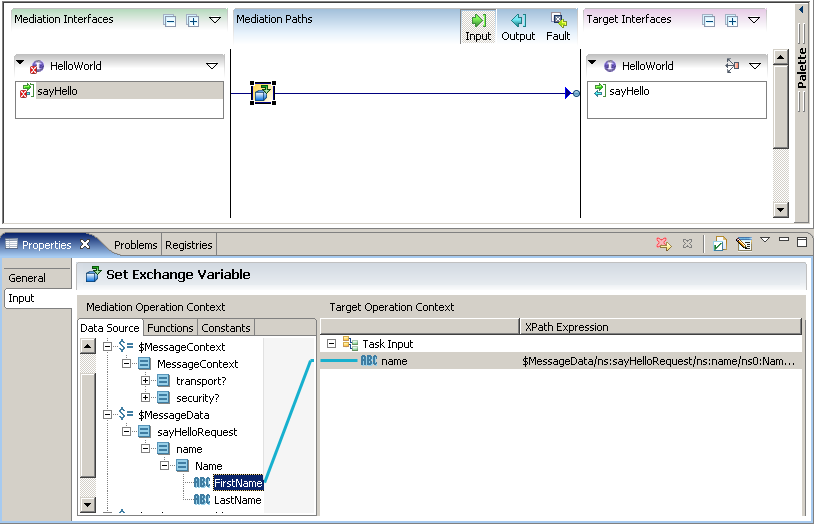Collapse all in Mediation Interfaces header
814x524 pixels.
[x=170, y=21]
